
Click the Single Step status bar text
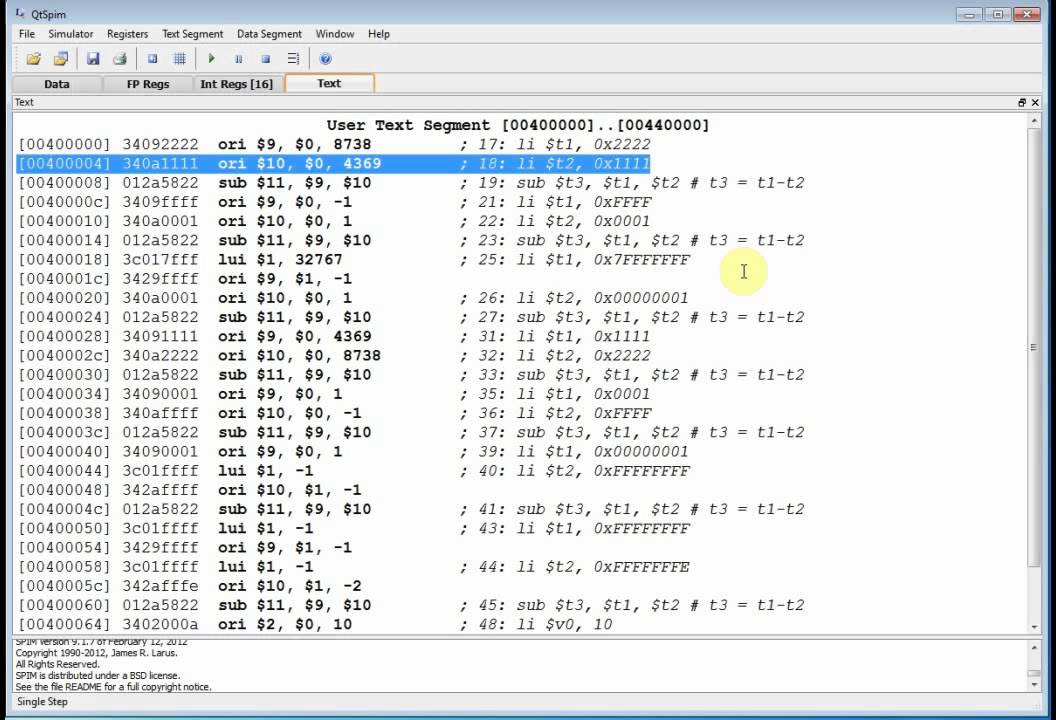42,702
